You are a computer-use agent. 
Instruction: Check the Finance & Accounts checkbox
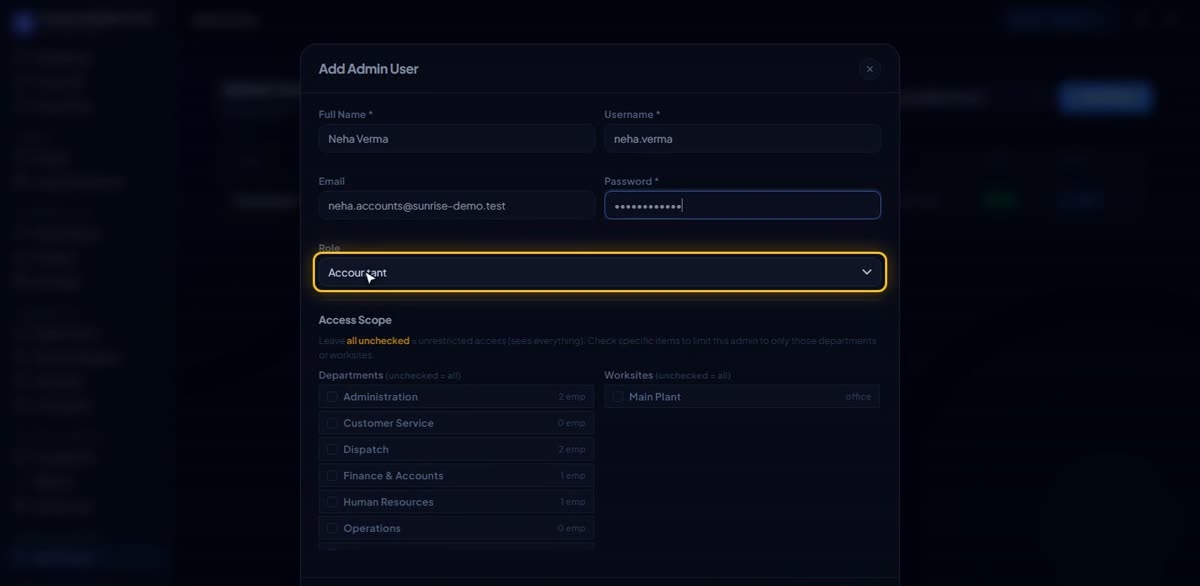(x=332, y=476)
